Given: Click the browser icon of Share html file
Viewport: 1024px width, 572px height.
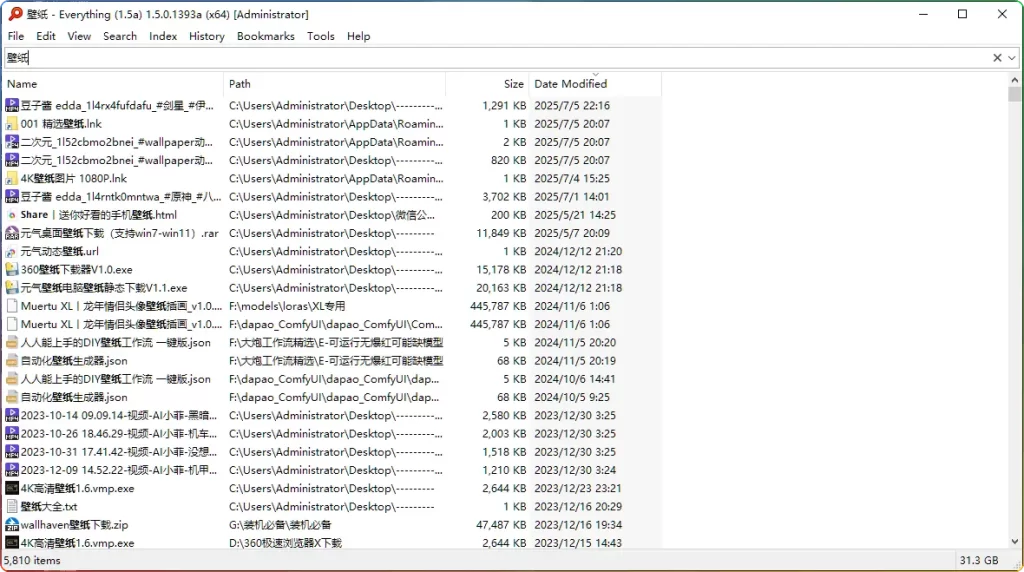Looking at the screenshot, I should coord(11,215).
